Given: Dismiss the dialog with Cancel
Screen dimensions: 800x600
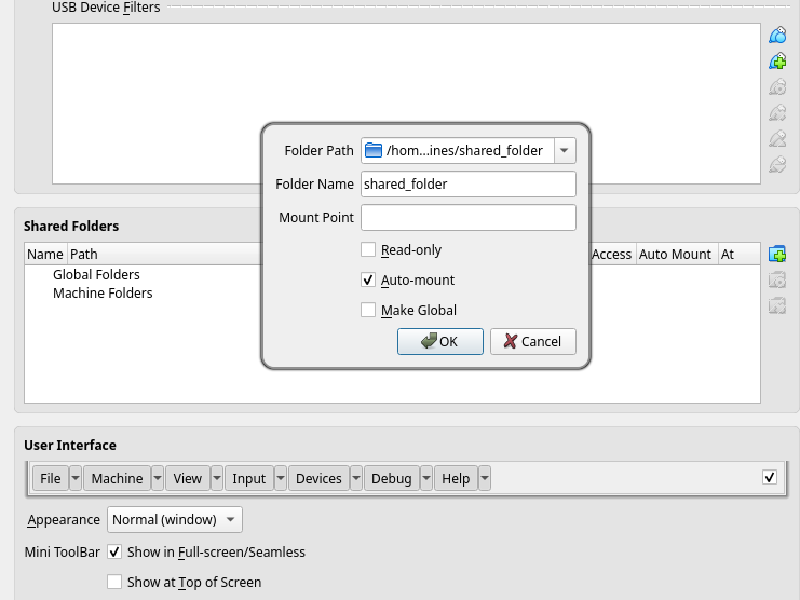Looking at the screenshot, I should 532,341.
